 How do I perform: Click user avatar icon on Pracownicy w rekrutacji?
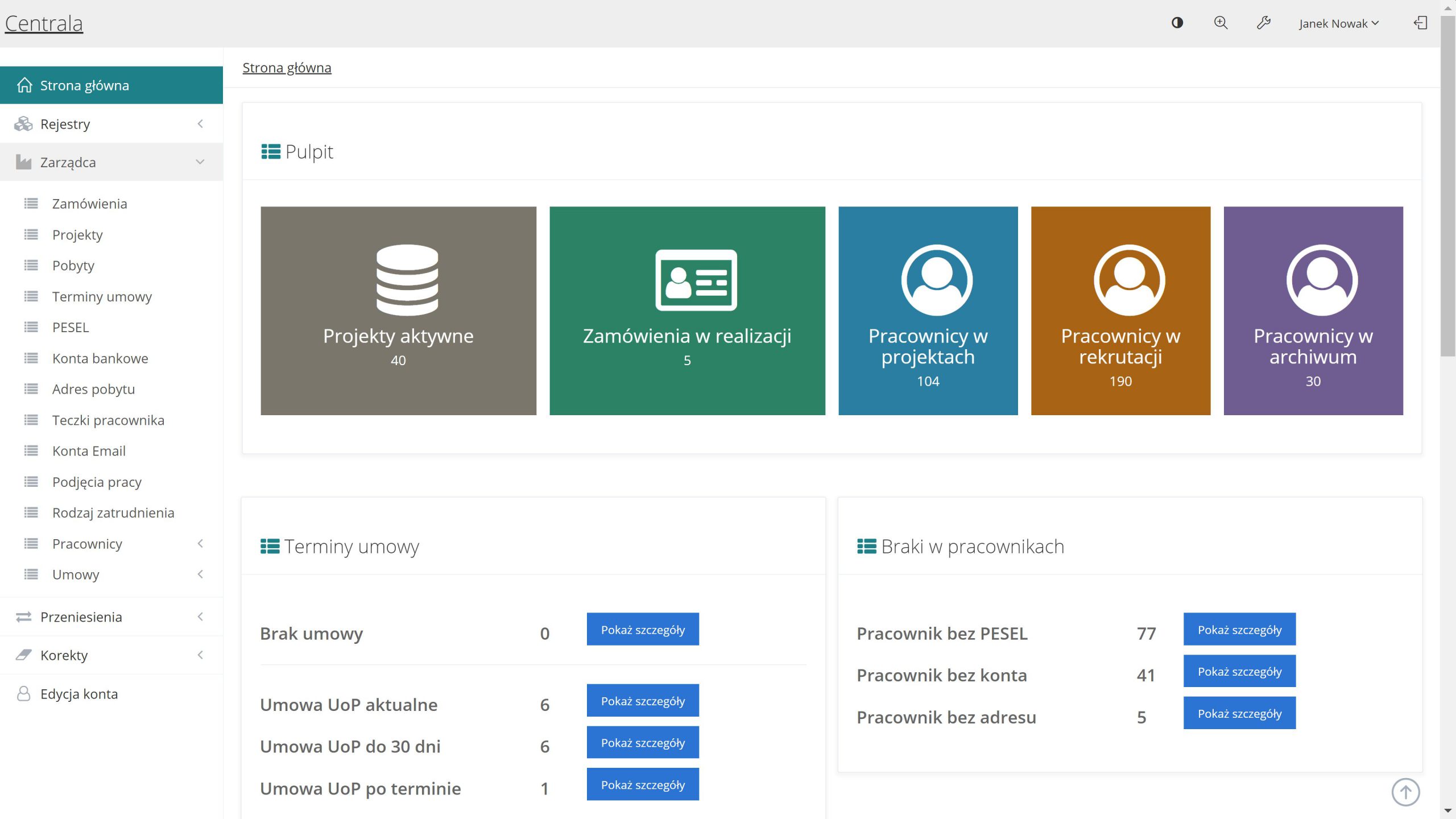[1129, 280]
